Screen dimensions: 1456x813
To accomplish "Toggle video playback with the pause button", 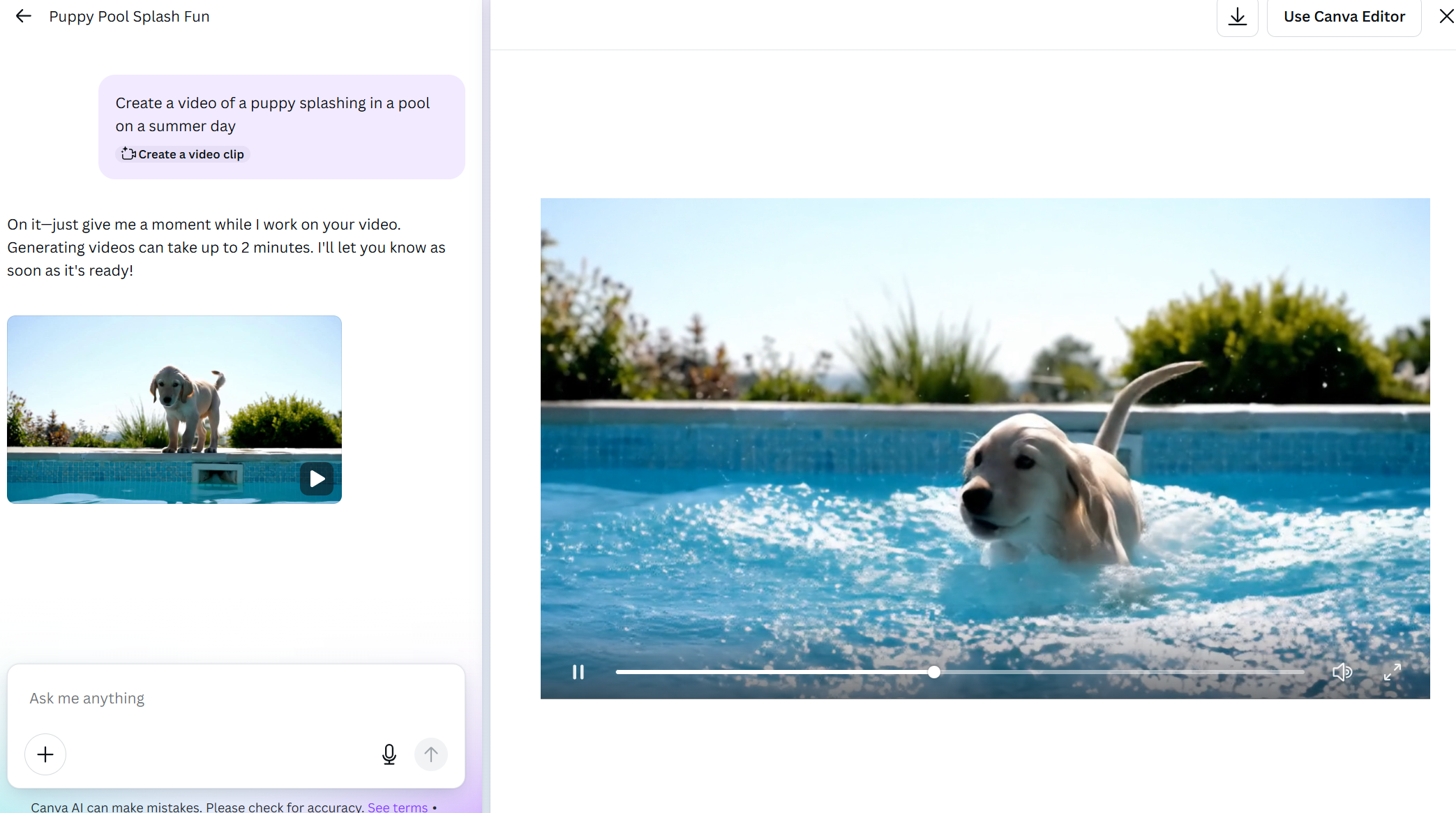I will coord(578,672).
